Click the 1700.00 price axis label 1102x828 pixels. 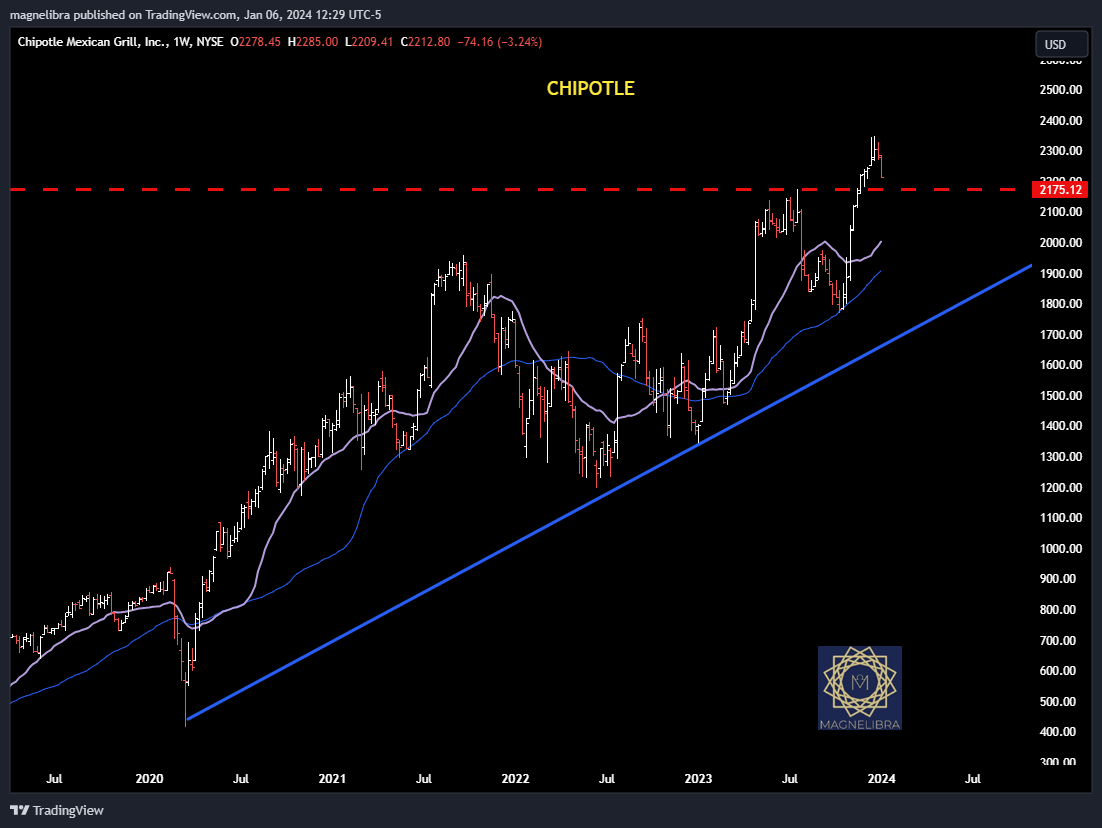1061,335
